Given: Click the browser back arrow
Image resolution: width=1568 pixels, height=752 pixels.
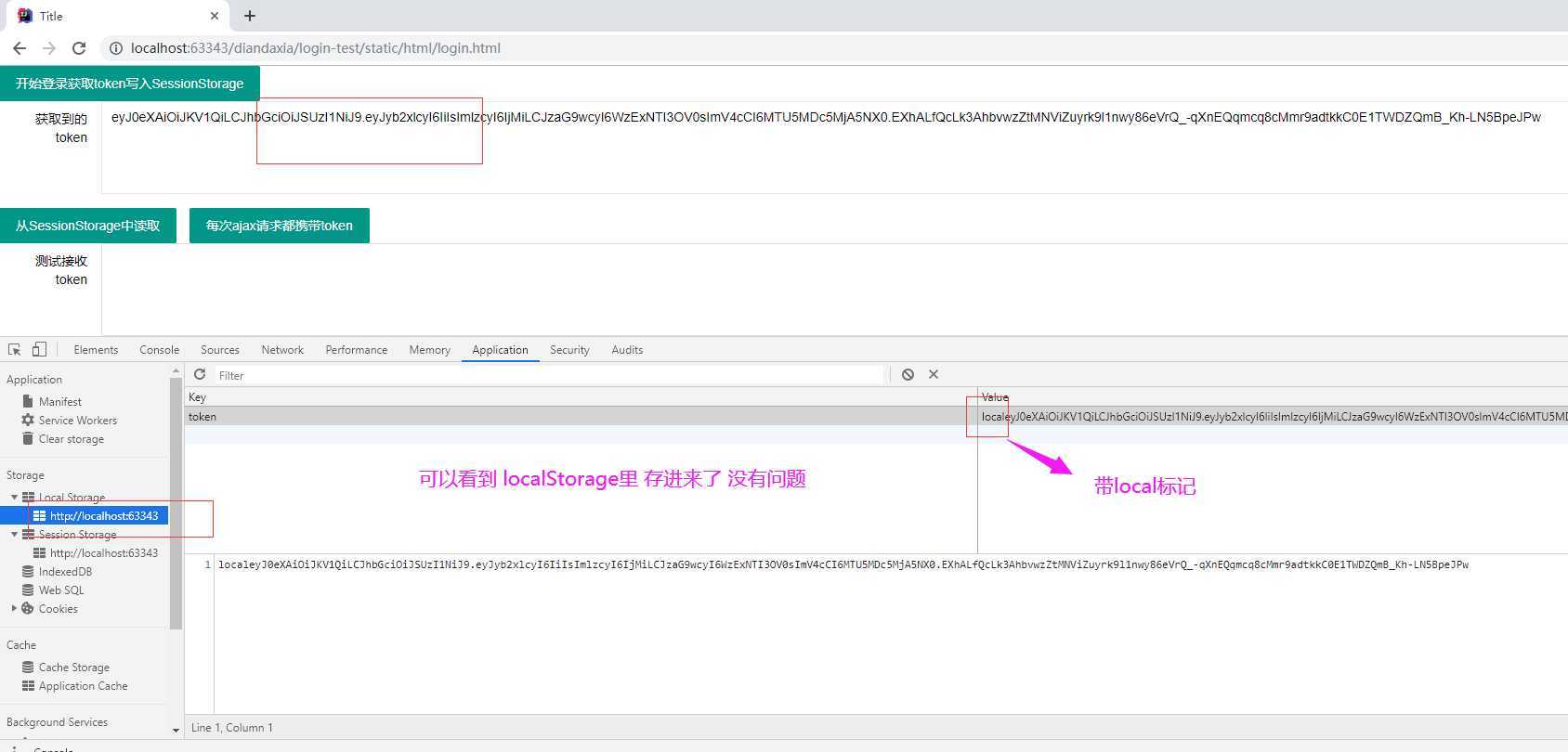Looking at the screenshot, I should pyautogui.click(x=20, y=48).
